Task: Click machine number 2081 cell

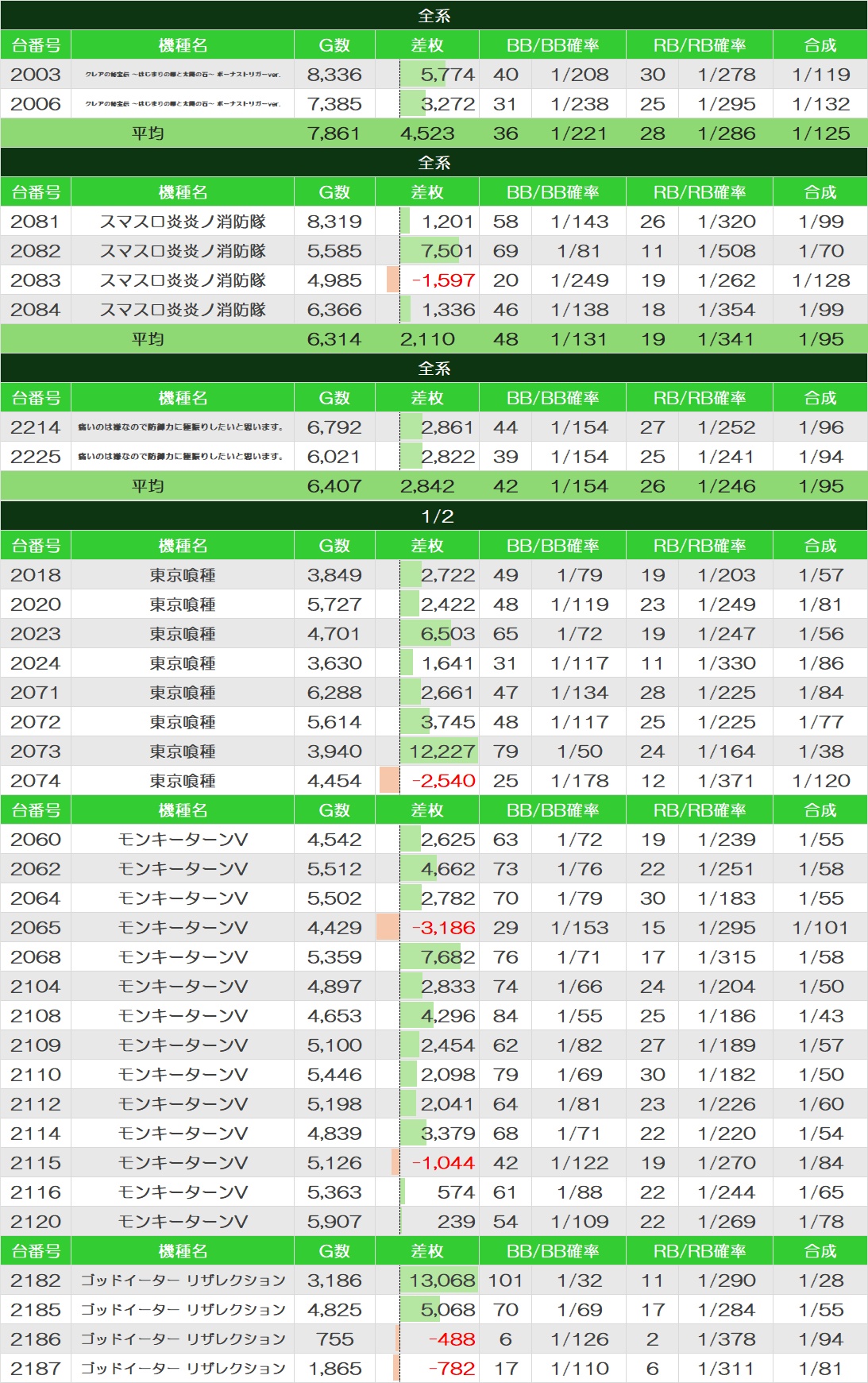Action: click(x=36, y=222)
